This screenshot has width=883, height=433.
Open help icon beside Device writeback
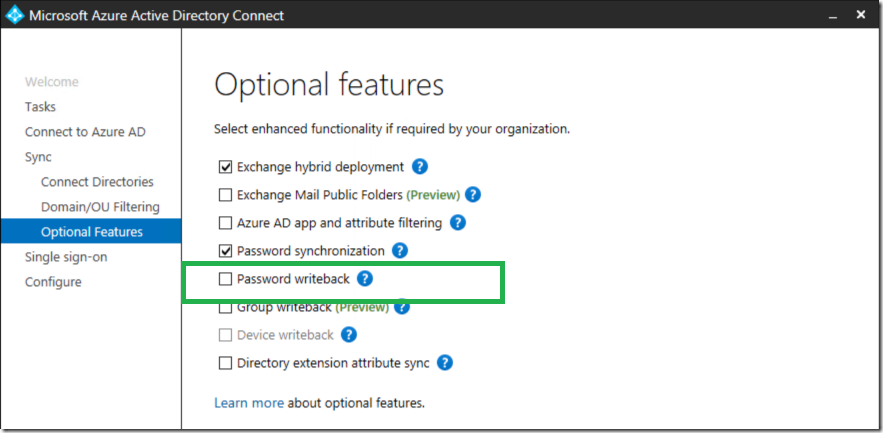(x=349, y=335)
